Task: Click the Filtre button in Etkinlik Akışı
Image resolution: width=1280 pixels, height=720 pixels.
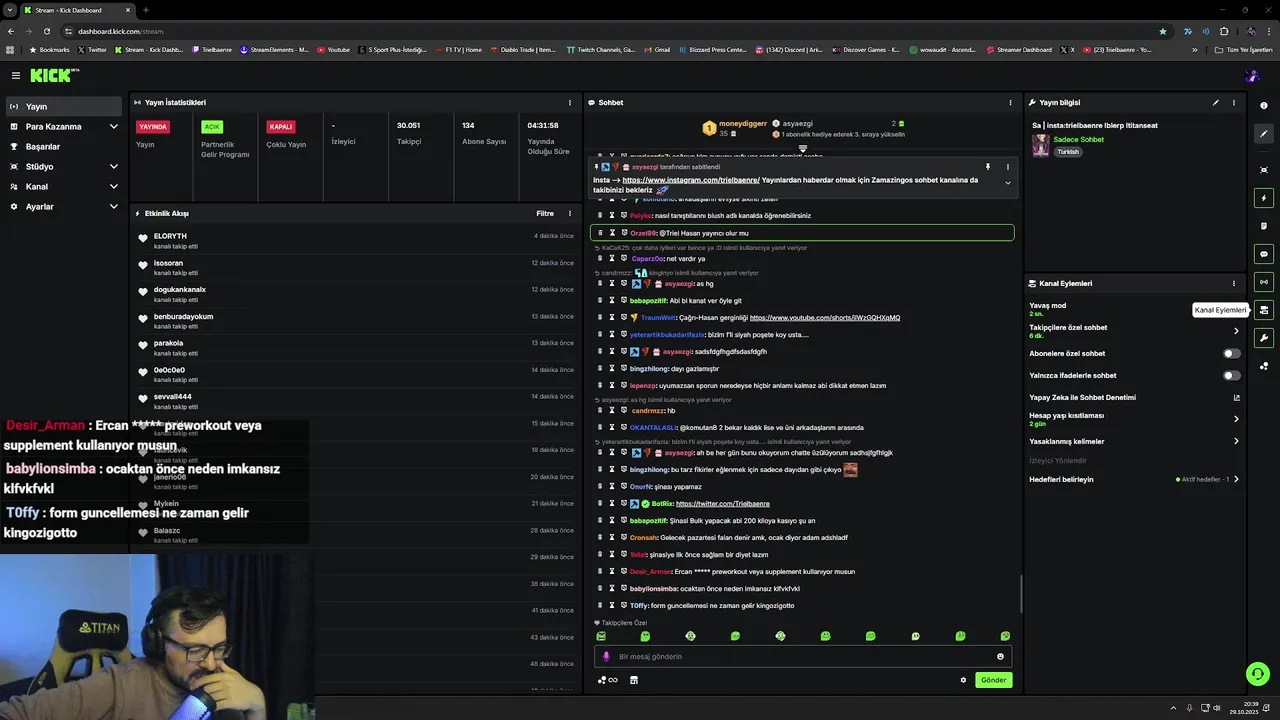Action: click(x=545, y=214)
